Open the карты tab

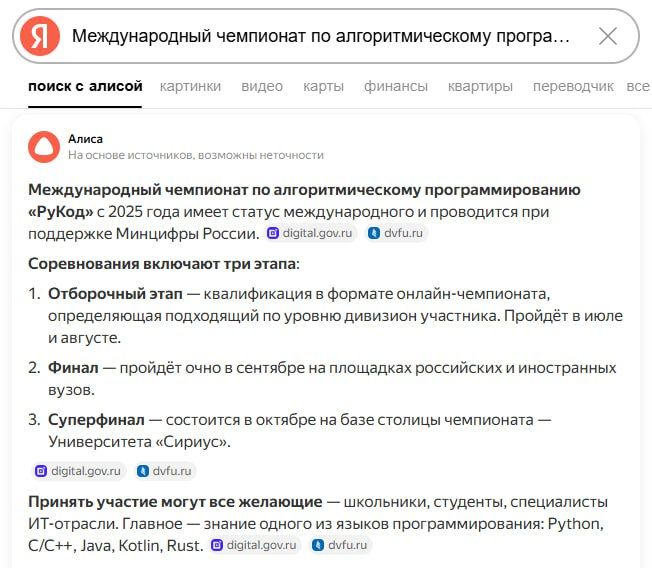[324, 86]
